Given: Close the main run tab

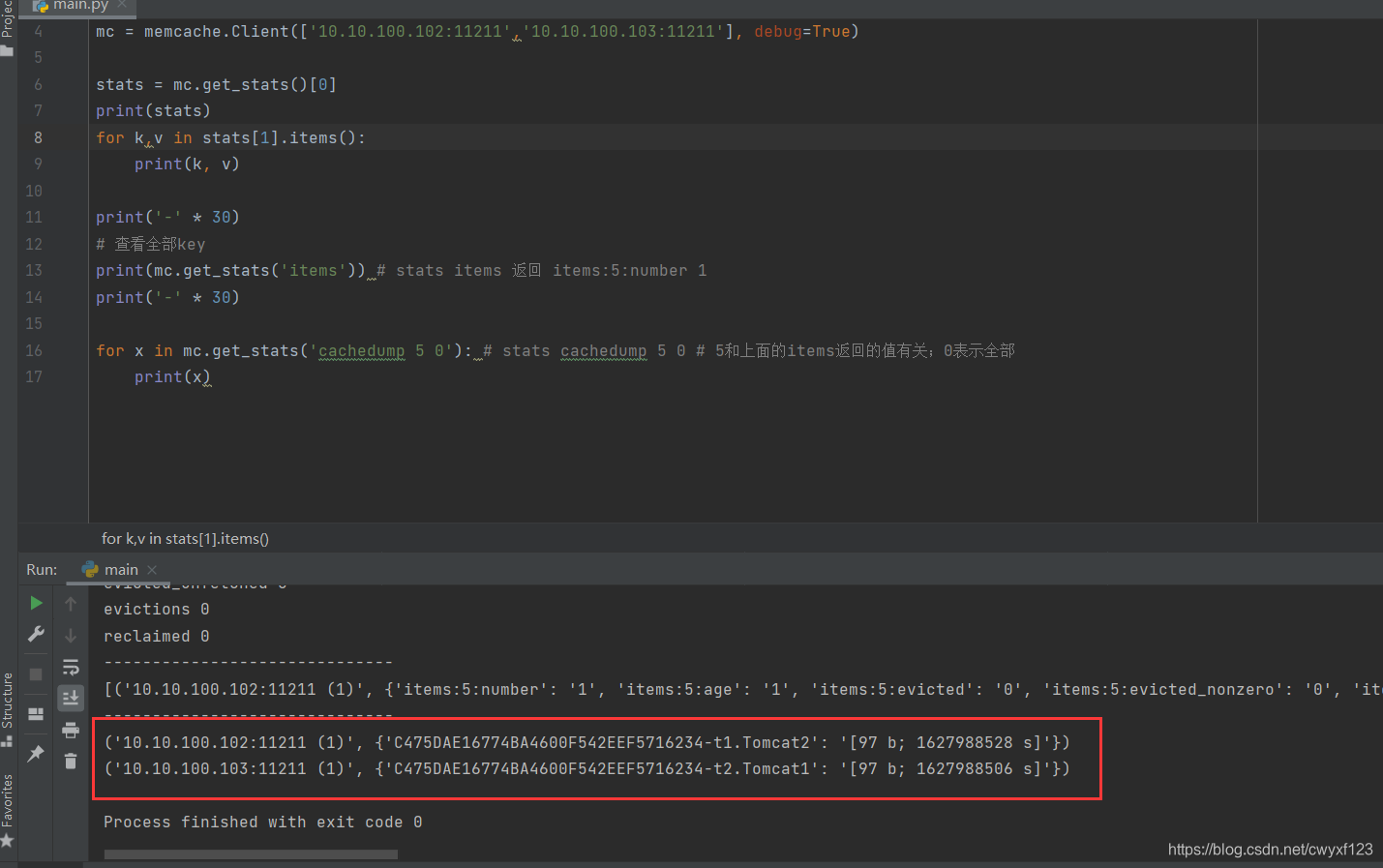Looking at the screenshot, I should (152, 570).
